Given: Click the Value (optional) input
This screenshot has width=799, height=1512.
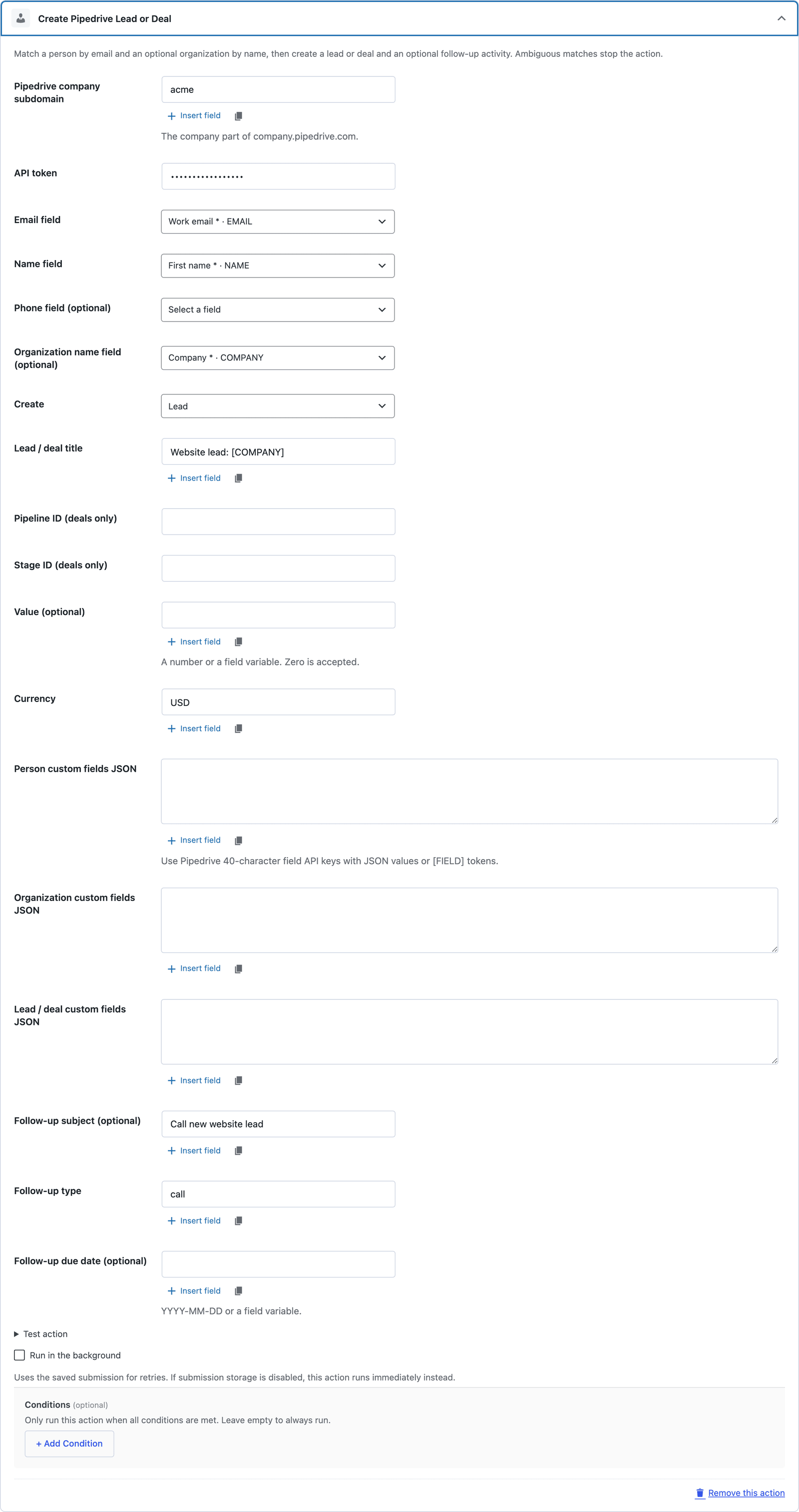Looking at the screenshot, I should (x=278, y=614).
